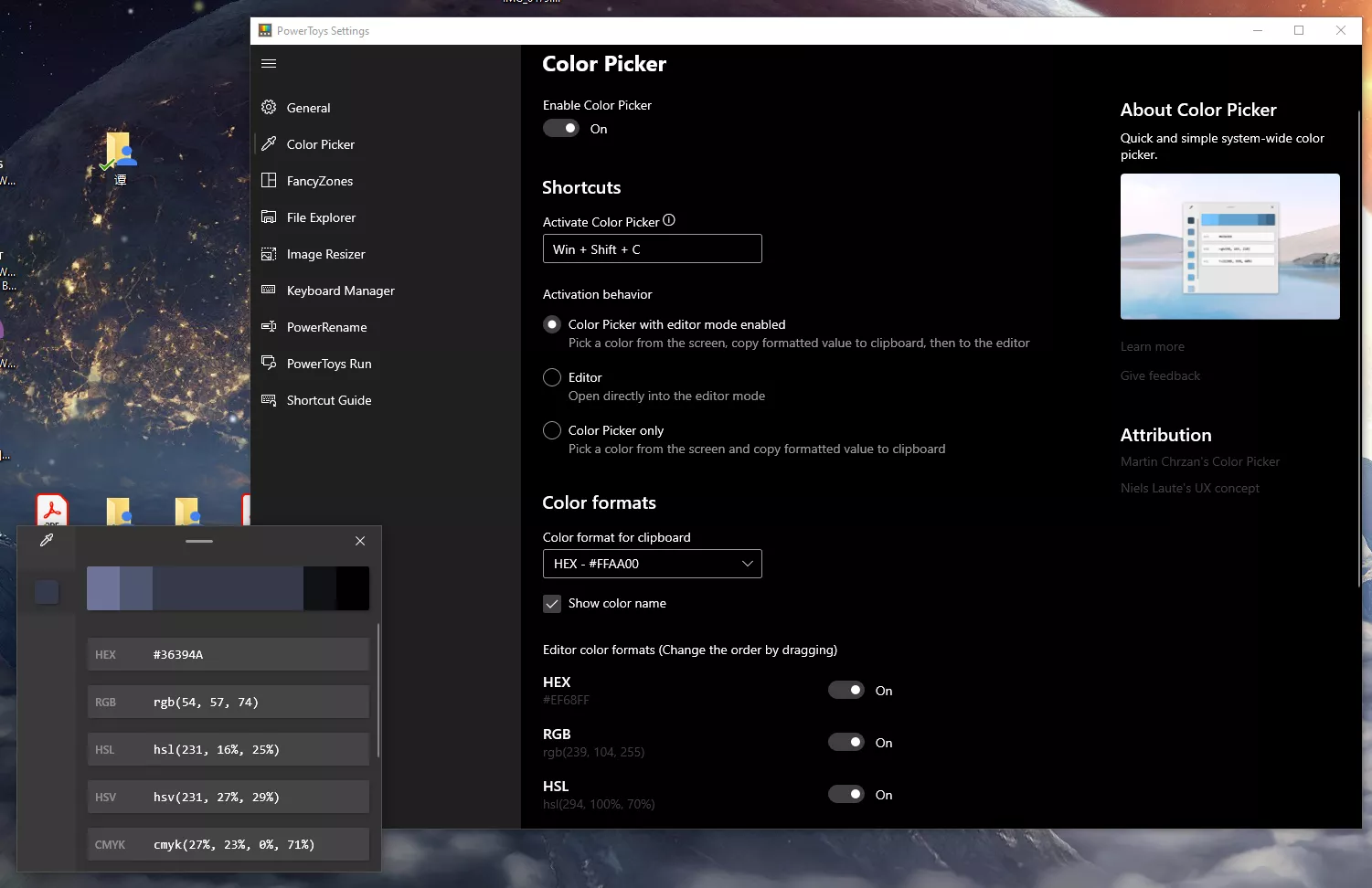Minimize the PowerToys Settings window
This screenshot has width=1372, height=888.
(1258, 30)
